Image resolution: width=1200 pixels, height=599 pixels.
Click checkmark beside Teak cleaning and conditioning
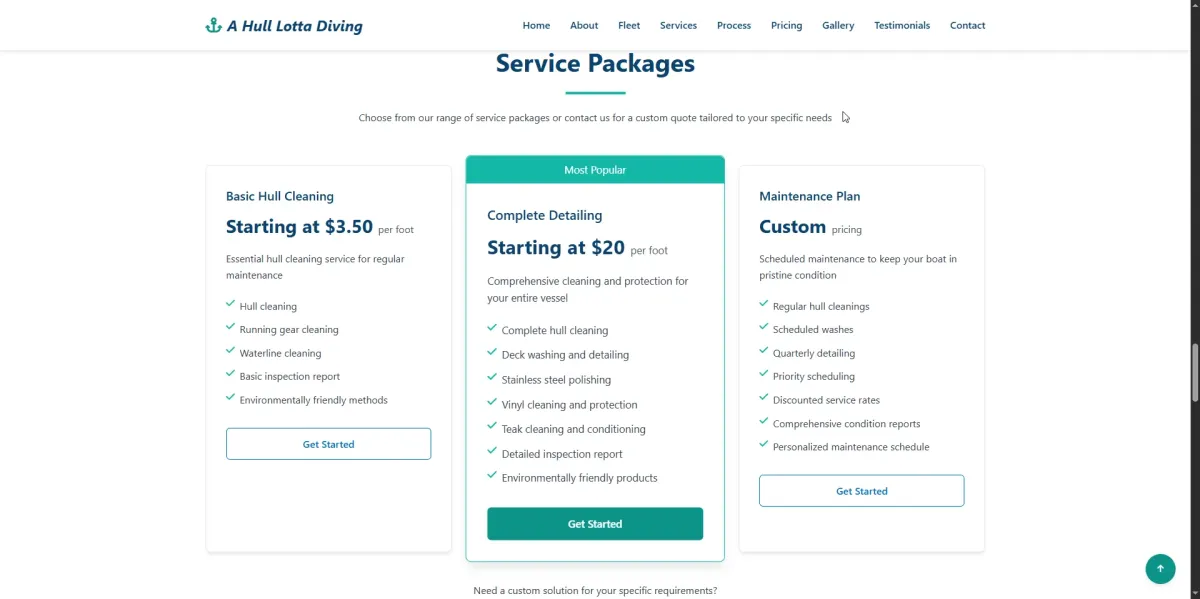click(x=492, y=428)
